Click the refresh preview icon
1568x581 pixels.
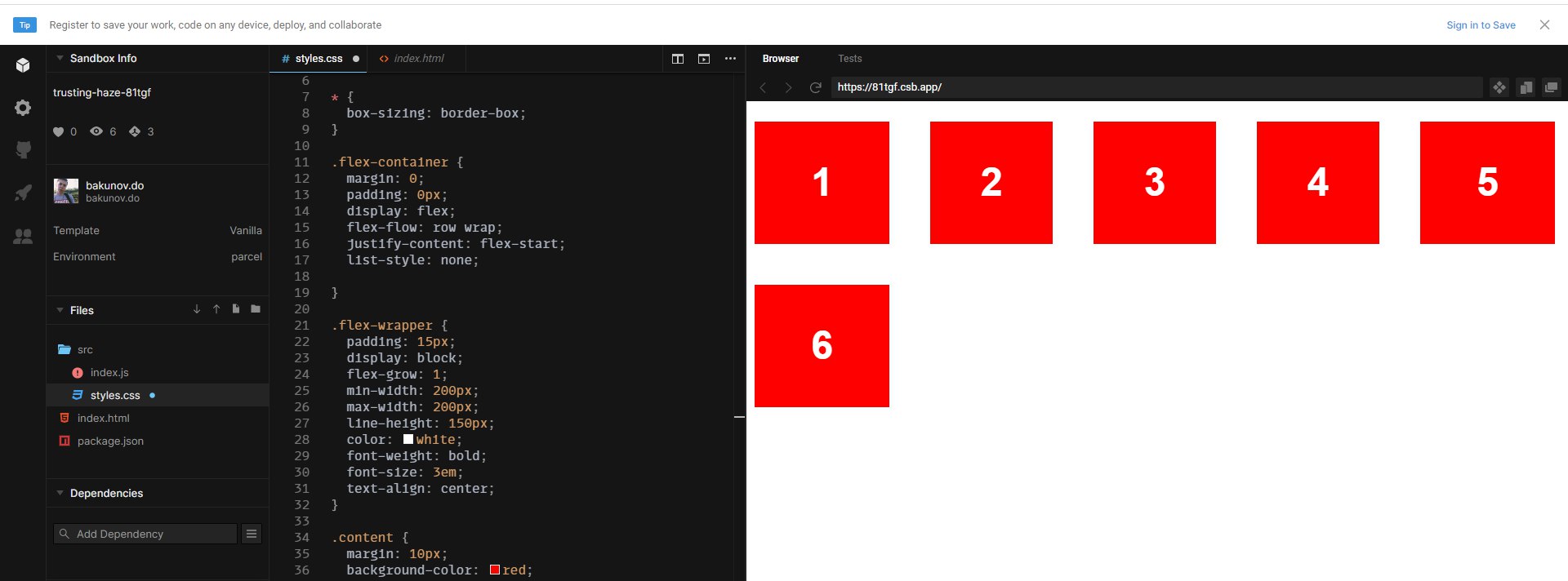click(815, 87)
